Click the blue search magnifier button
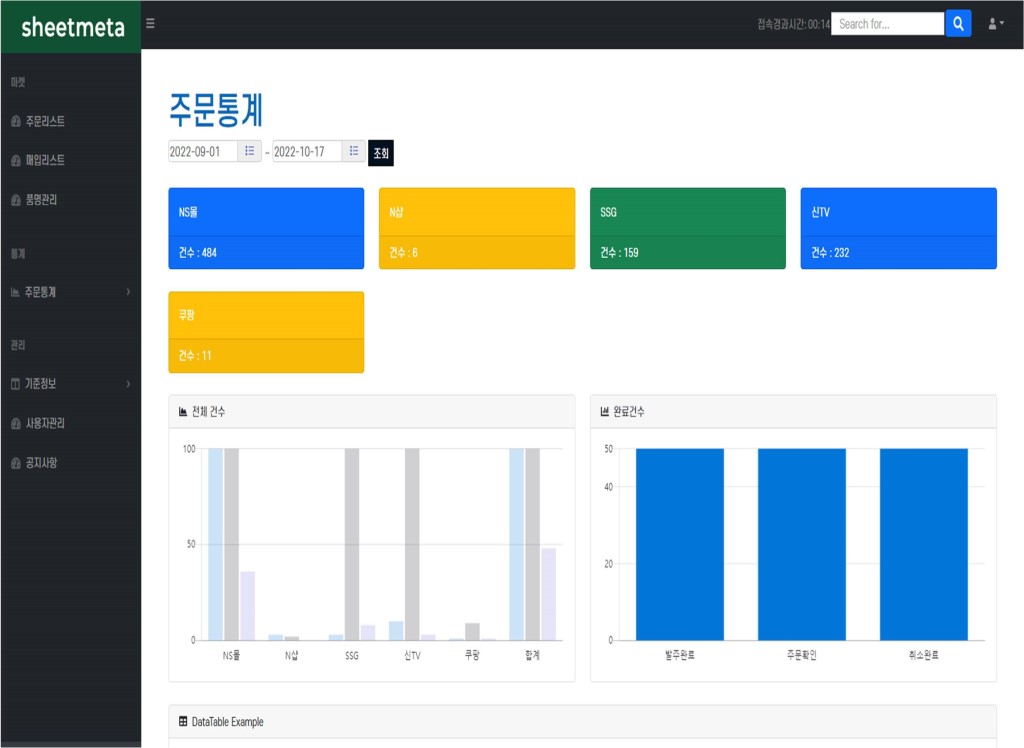The height and width of the screenshot is (748, 1024). 958,24
